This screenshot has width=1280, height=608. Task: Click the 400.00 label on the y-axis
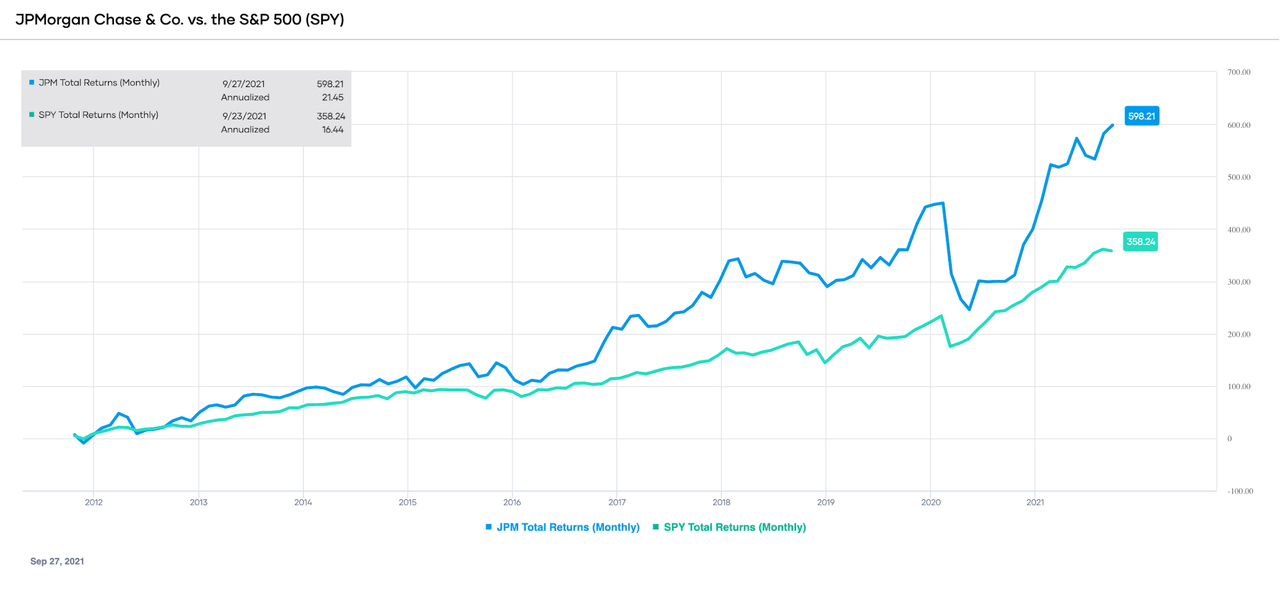(1239, 230)
